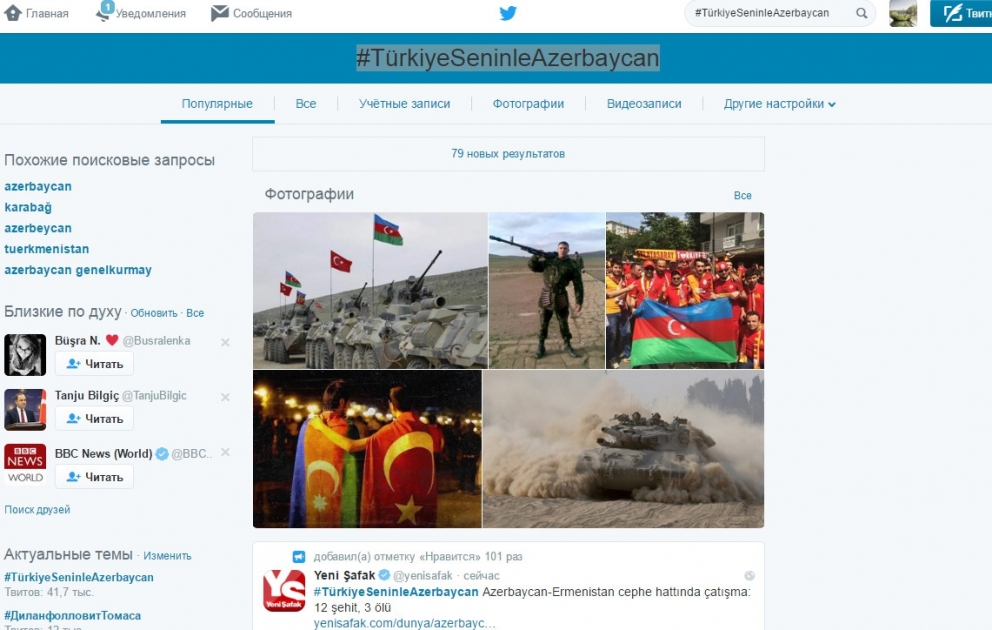
Task: Follow Büşra N. with Читать button
Action: click(94, 364)
